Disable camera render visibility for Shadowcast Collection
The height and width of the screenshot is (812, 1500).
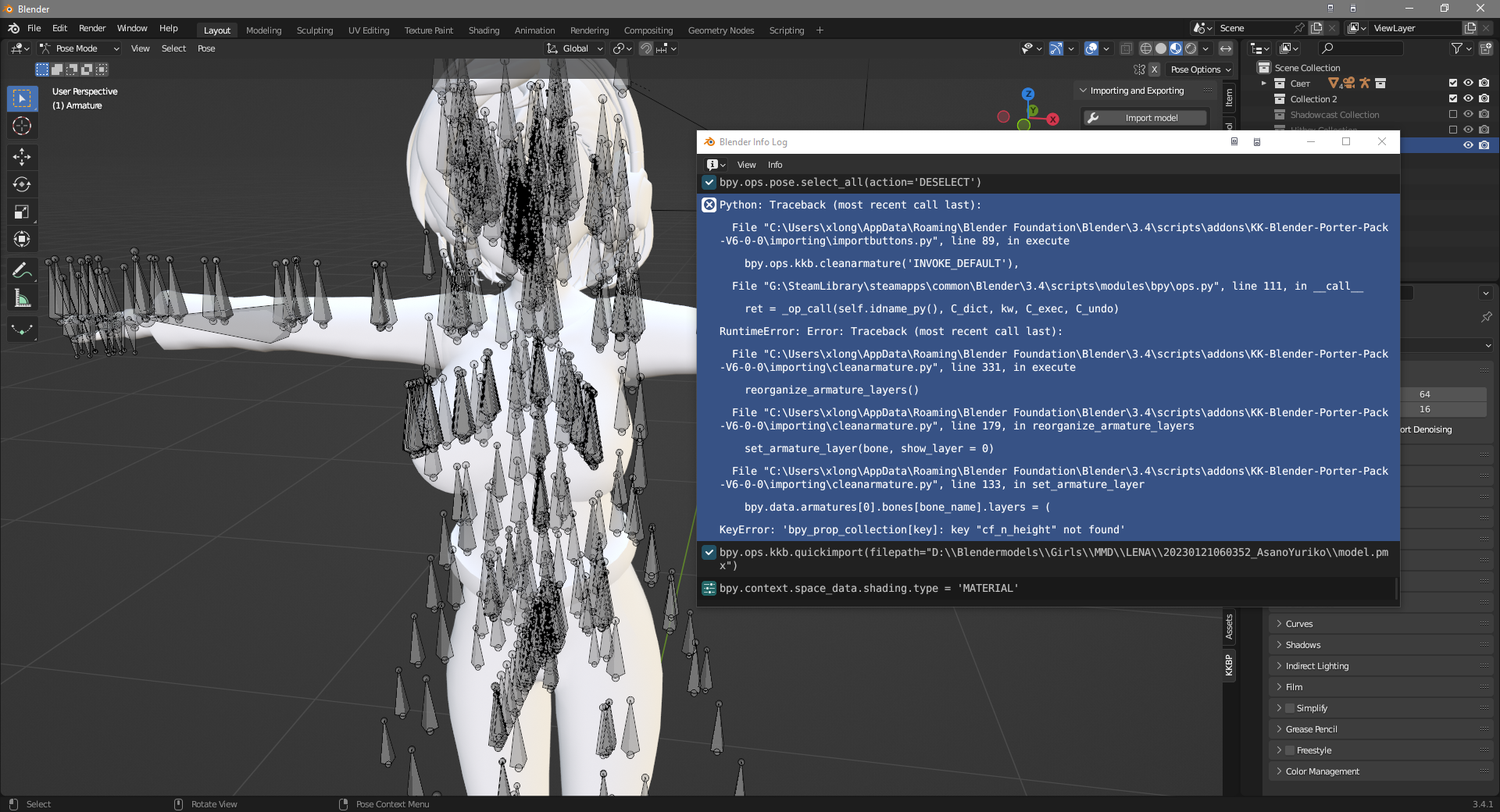1484,115
